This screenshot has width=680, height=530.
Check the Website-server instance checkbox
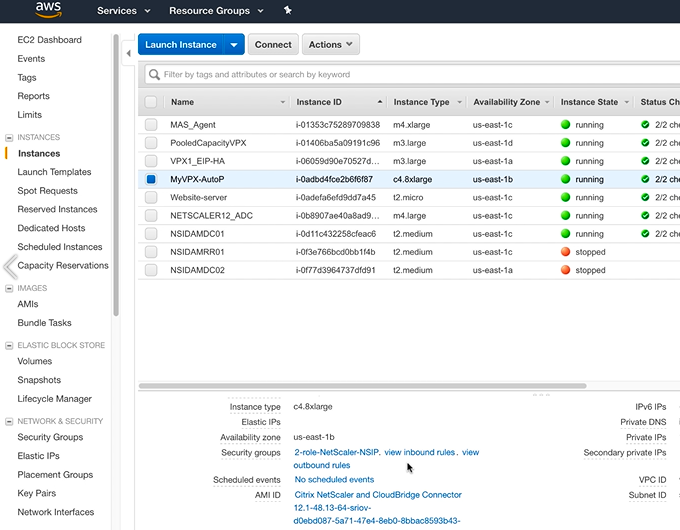[x=151, y=198]
